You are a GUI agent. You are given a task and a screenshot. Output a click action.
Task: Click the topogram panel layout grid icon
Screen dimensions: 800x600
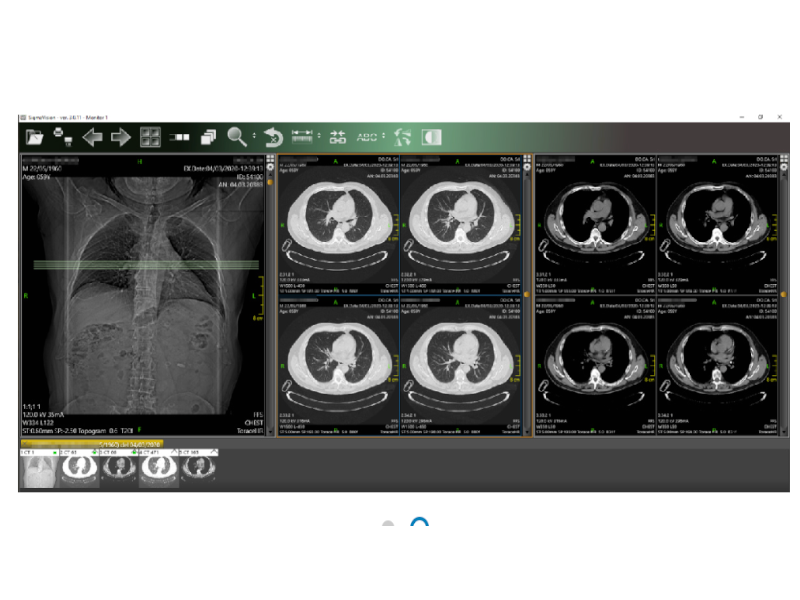(x=270, y=159)
